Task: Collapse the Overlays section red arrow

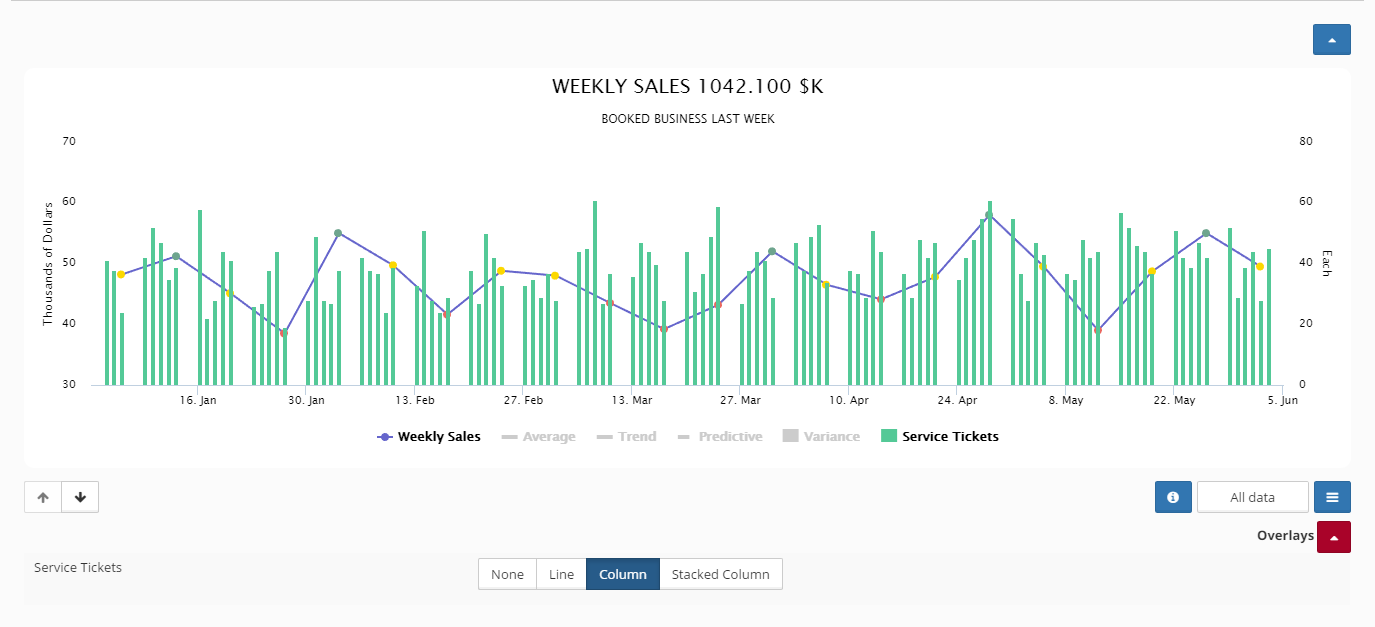Action: point(1333,536)
